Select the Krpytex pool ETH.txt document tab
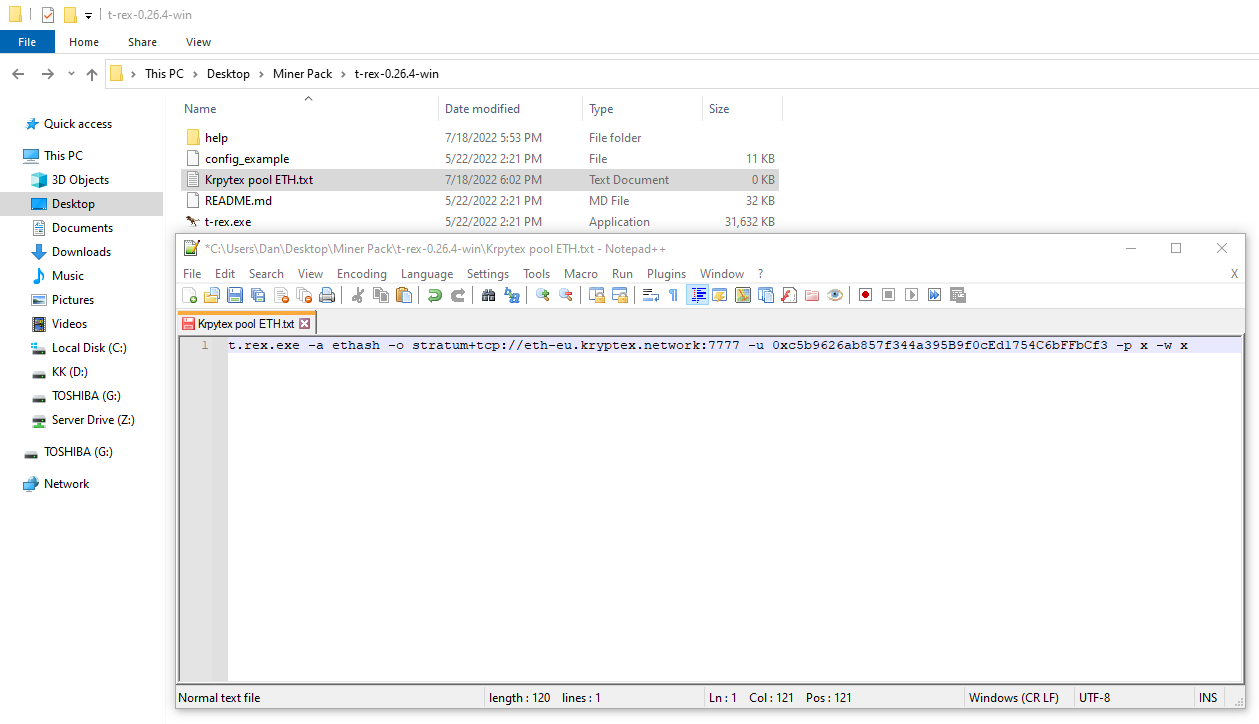 (x=246, y=324)
